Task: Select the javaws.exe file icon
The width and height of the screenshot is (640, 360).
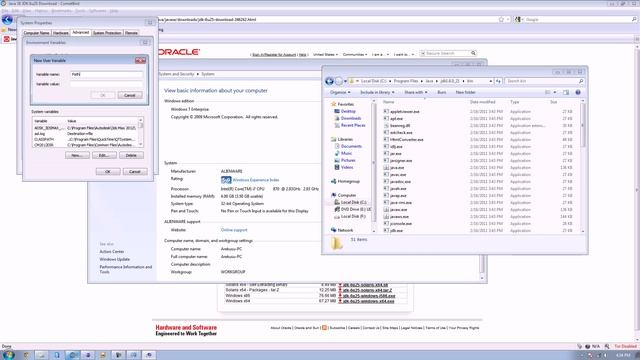Action: 386,216
